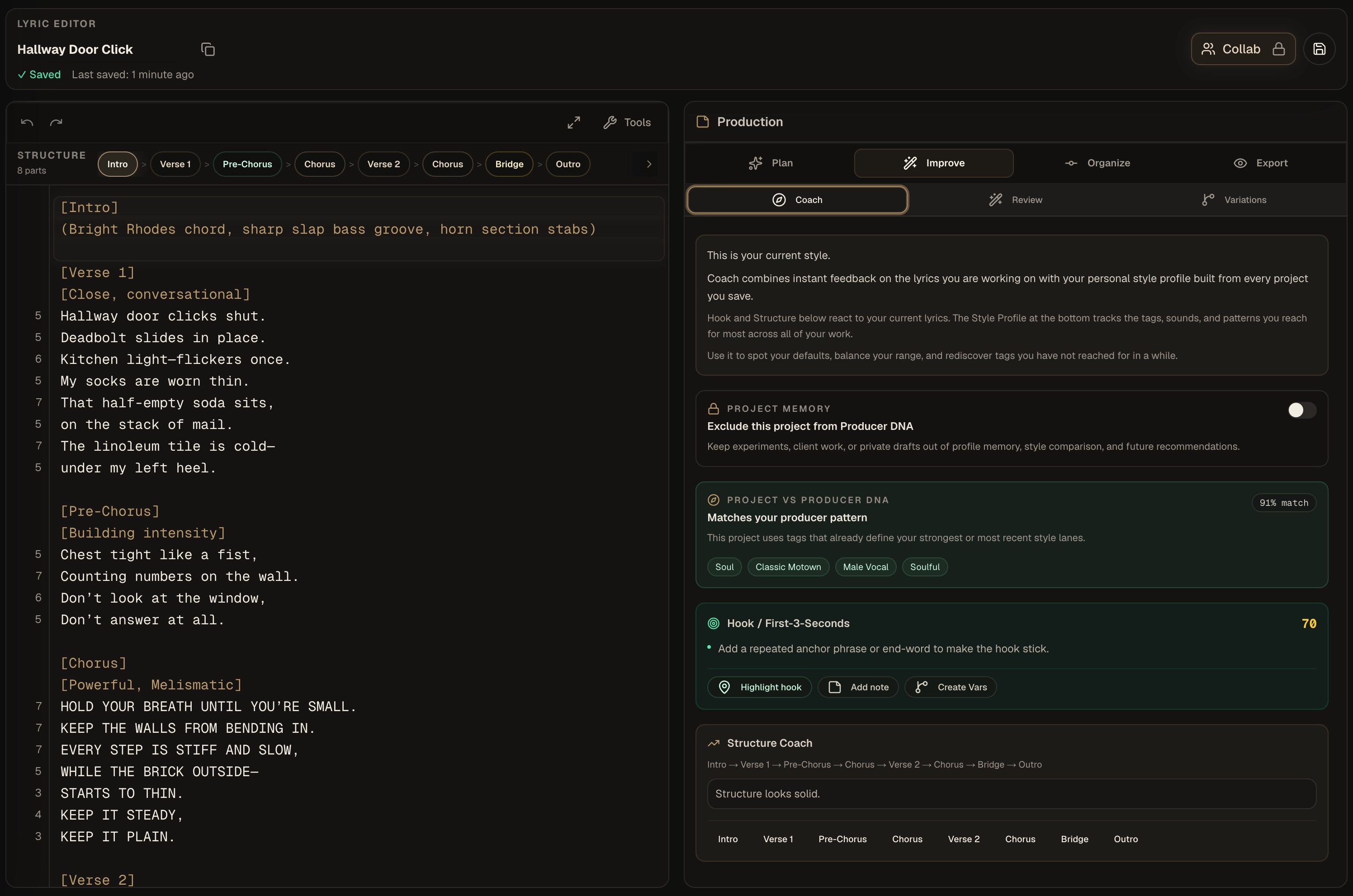
Task: Click Verse 2 in Structure Coach row
Action: pyautogui.click(x=964, y=839)
